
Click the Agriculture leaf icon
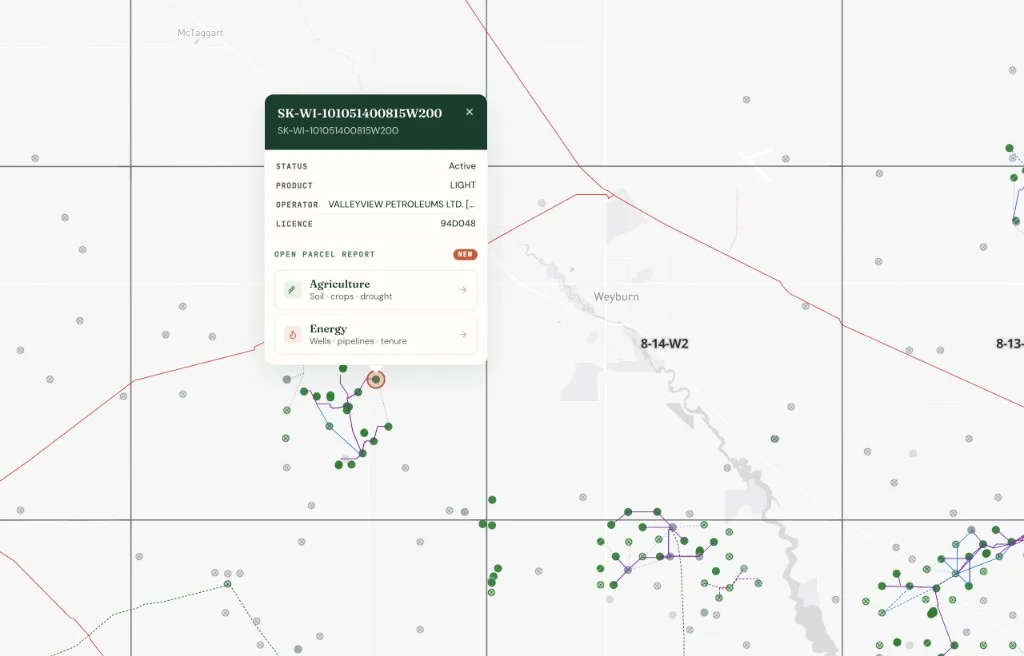[292, 289]
